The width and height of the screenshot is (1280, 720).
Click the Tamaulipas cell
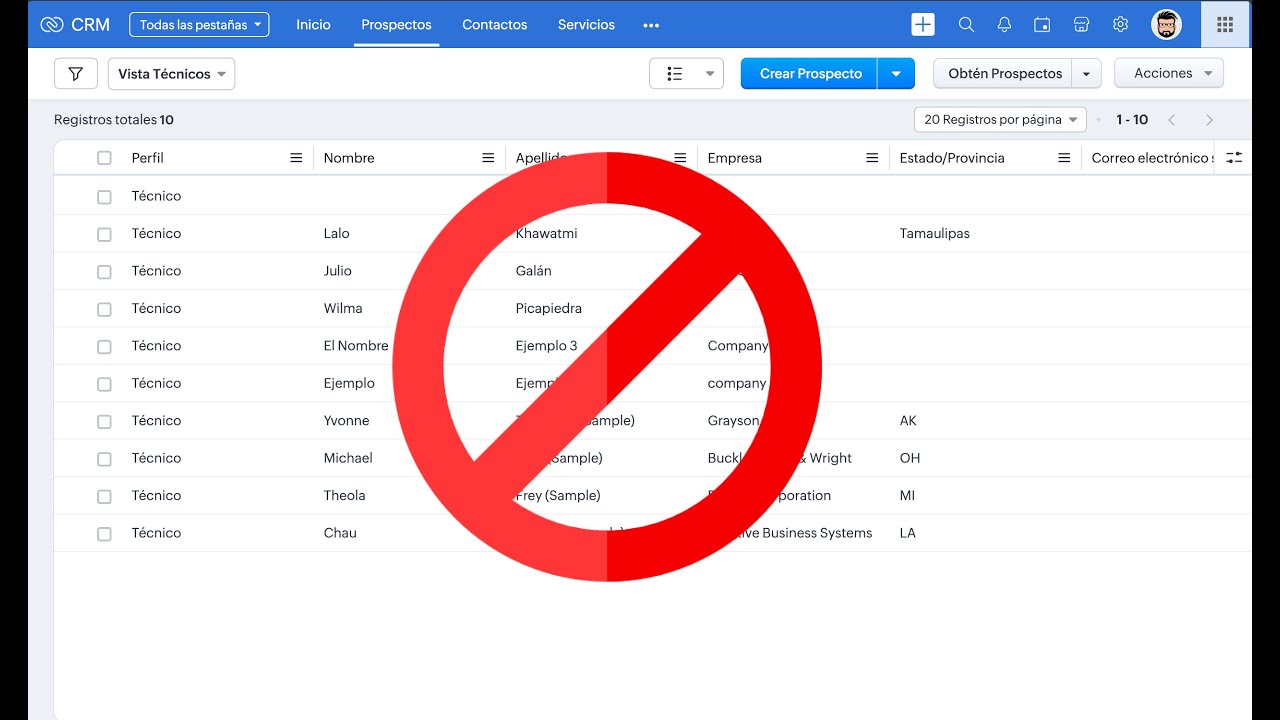[x=935, y=234]
